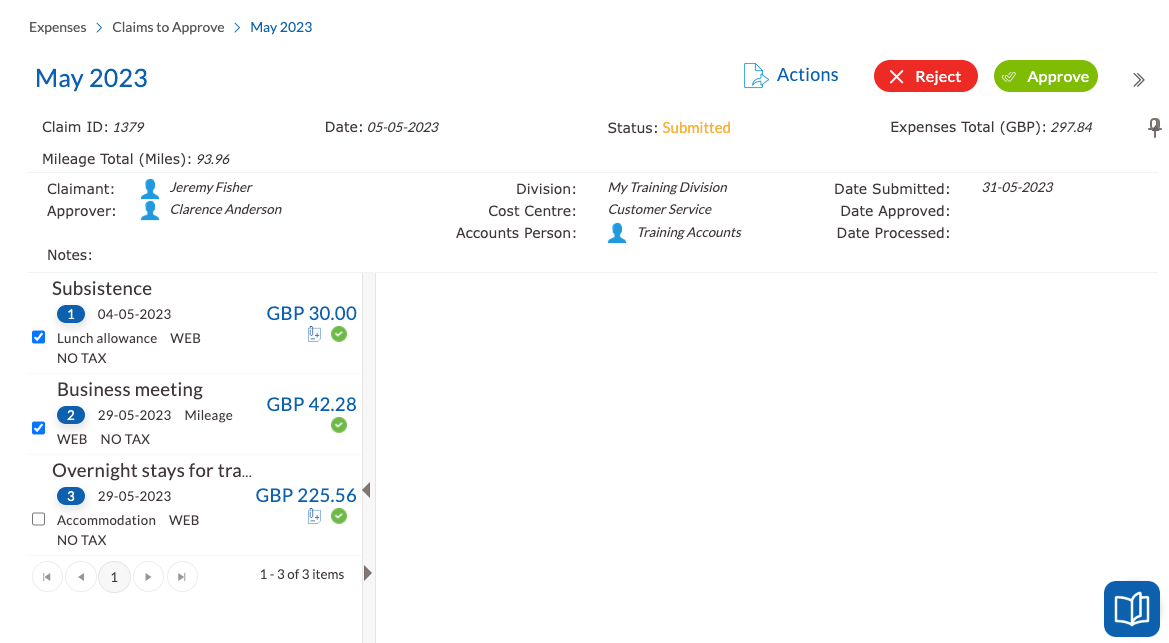This screenshot has width=1169, height=643.
Task: Click Mileage Total value 93.96
Action: coord(212,159)
